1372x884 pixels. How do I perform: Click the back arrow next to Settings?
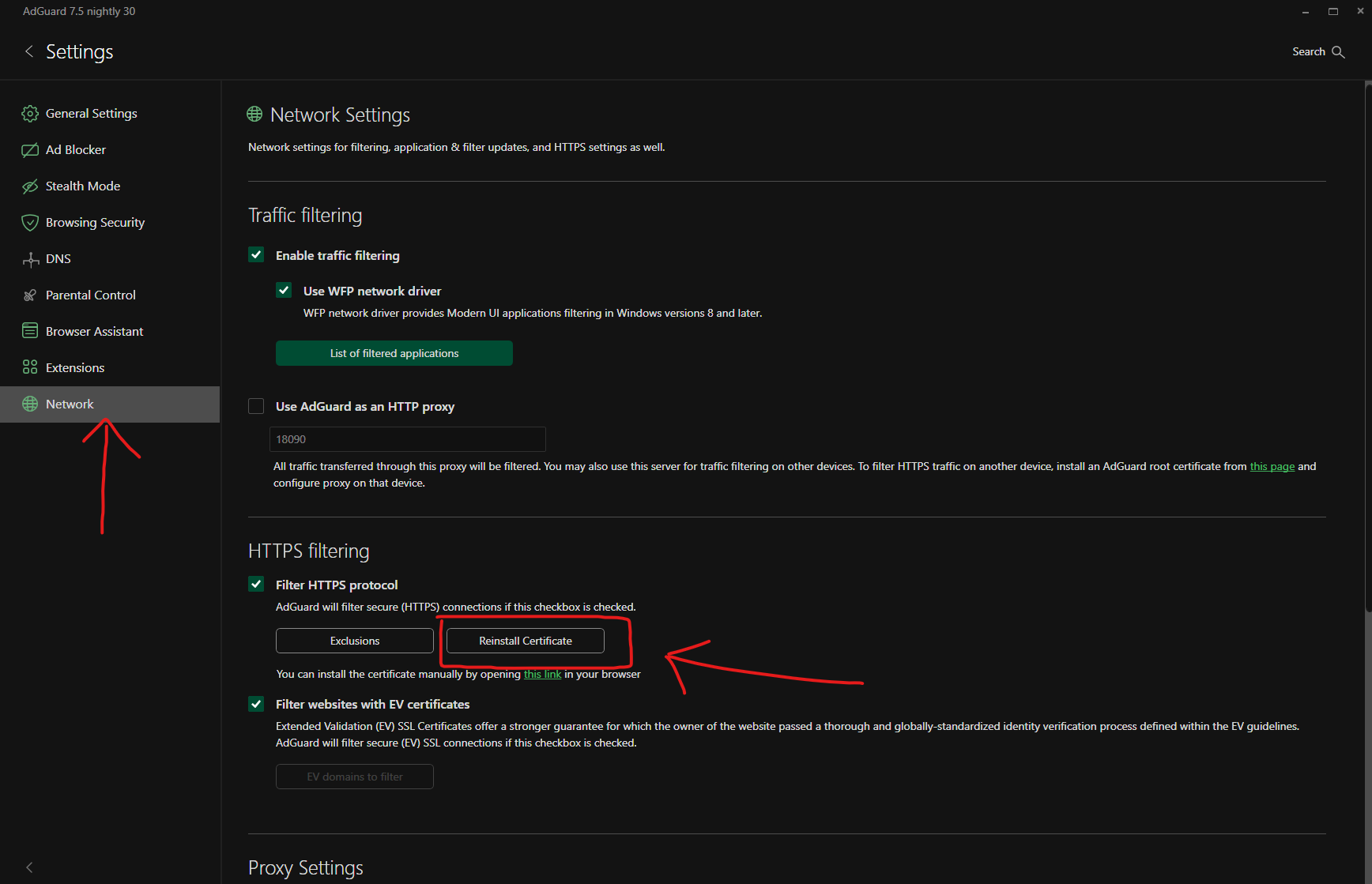pyautogui.click(x=29, y=51)
